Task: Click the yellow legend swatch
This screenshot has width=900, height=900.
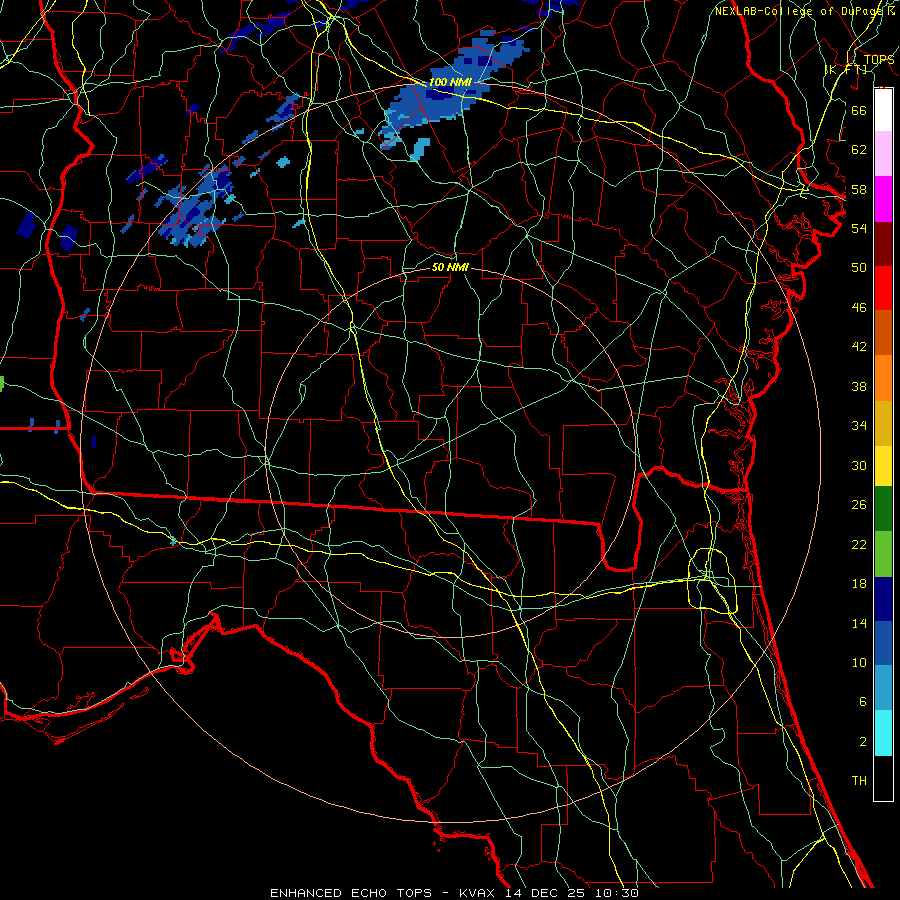Action: 883,466
